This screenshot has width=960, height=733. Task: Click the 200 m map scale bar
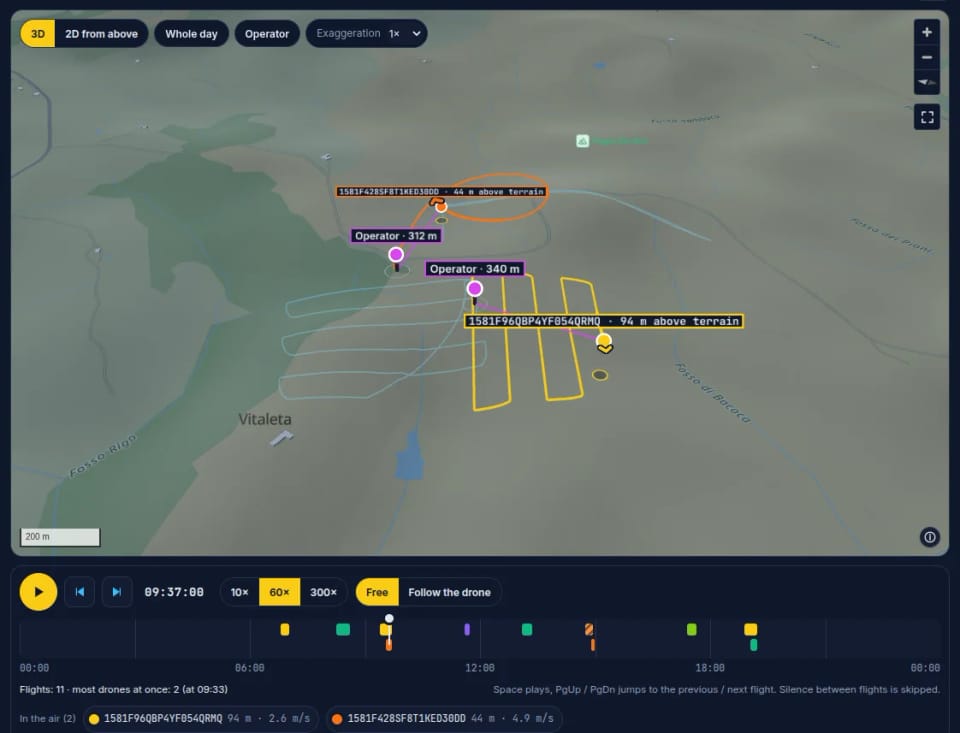tap(60, 537)
